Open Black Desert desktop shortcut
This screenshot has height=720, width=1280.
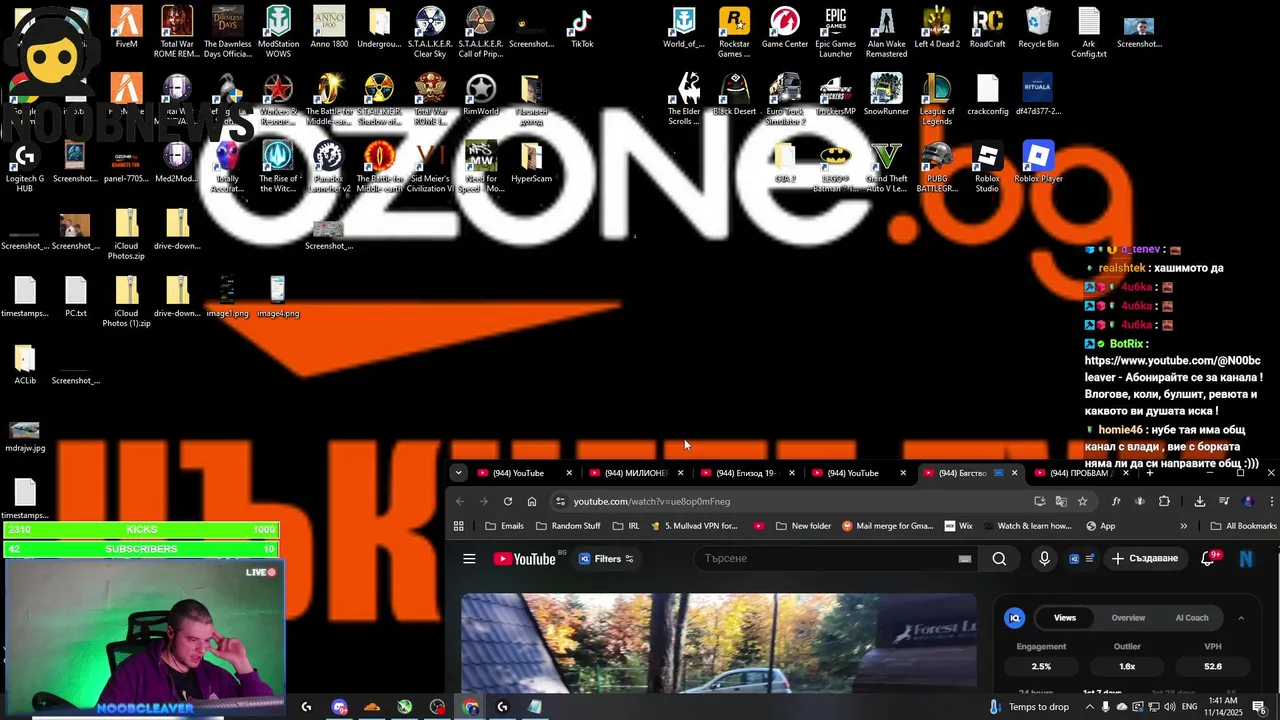pyautogui.click(x=734, y=94)
